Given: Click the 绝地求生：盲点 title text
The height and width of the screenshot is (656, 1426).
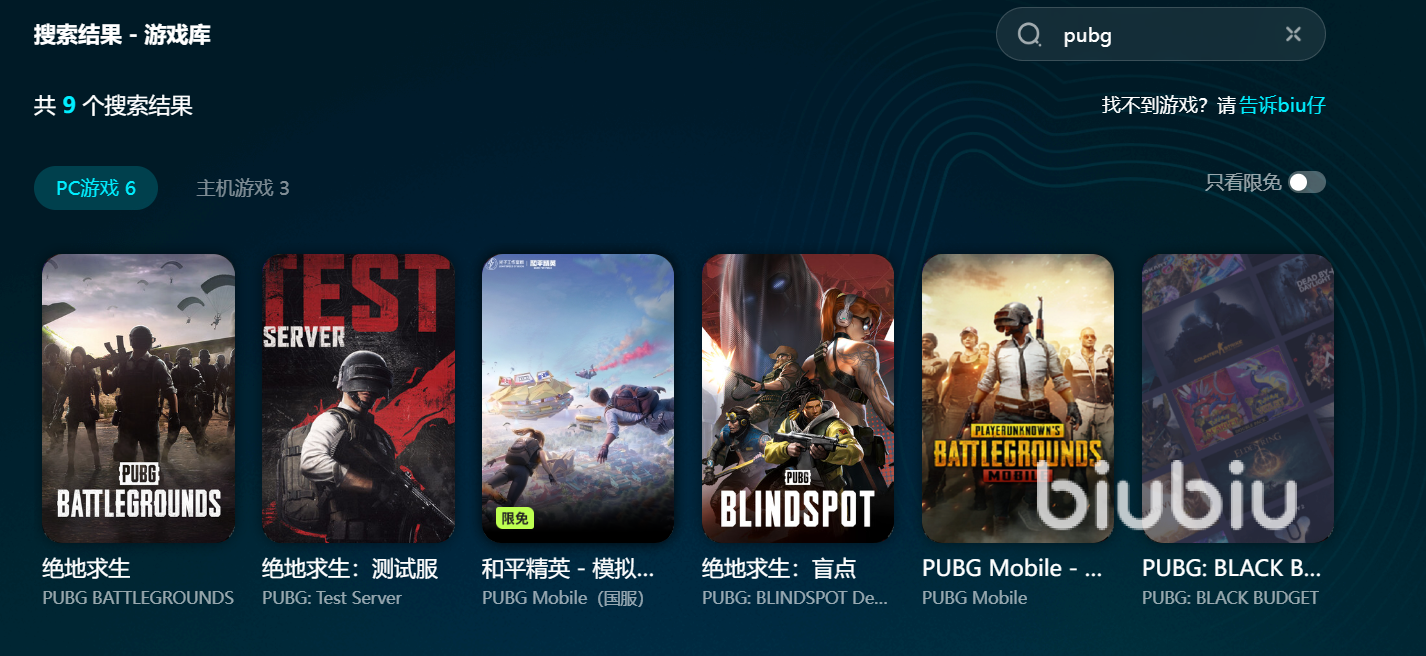Looking at the screenshot, I should (779, 569).
